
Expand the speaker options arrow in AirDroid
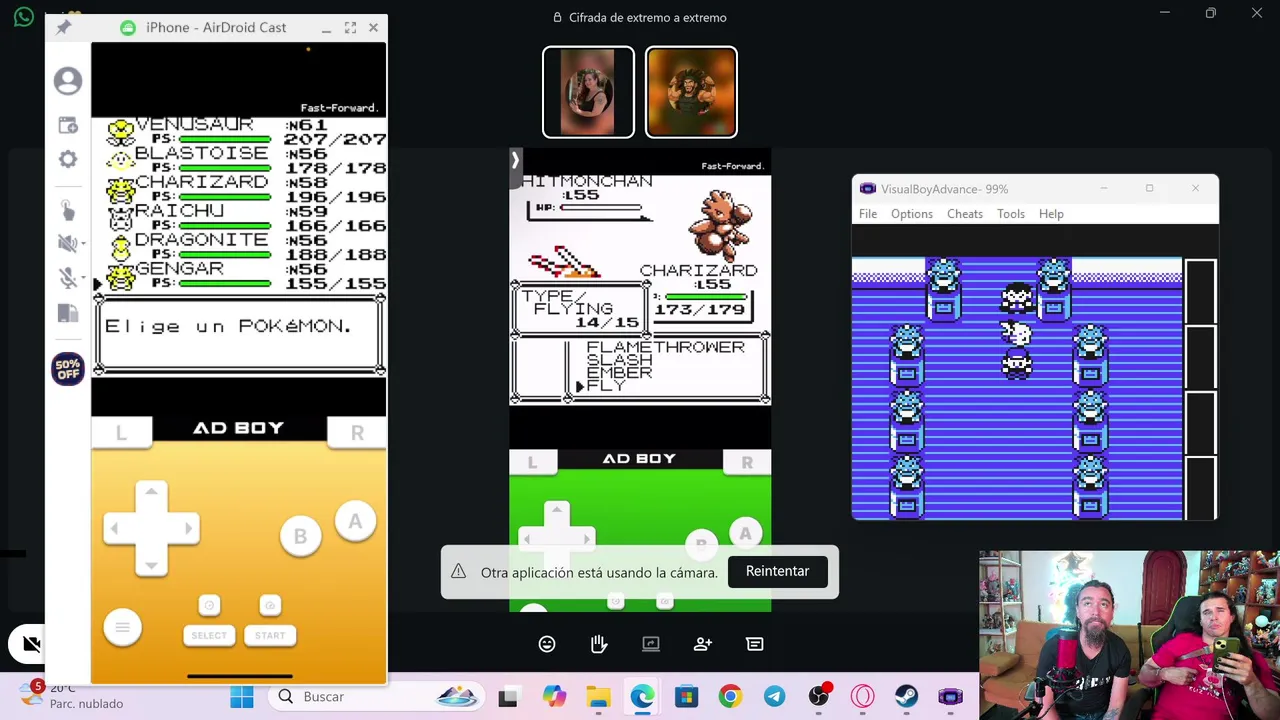[x=83, y=243]
